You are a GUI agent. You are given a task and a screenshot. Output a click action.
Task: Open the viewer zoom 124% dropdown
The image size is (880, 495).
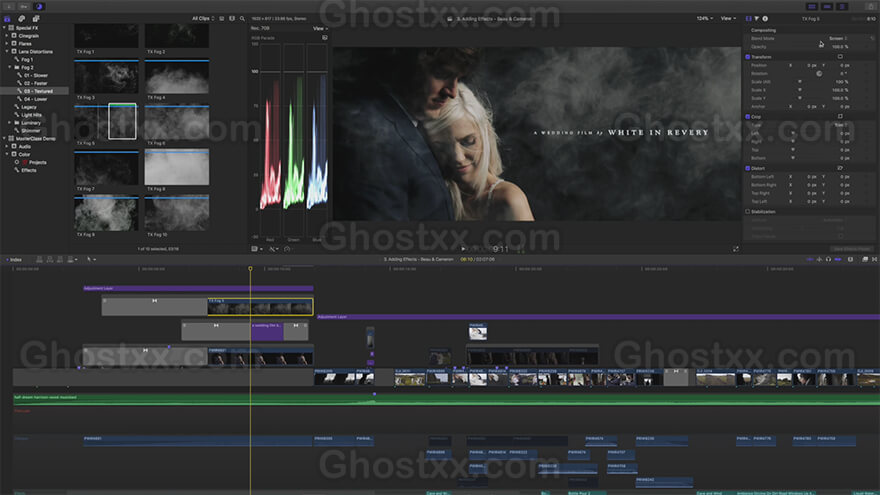705,19
